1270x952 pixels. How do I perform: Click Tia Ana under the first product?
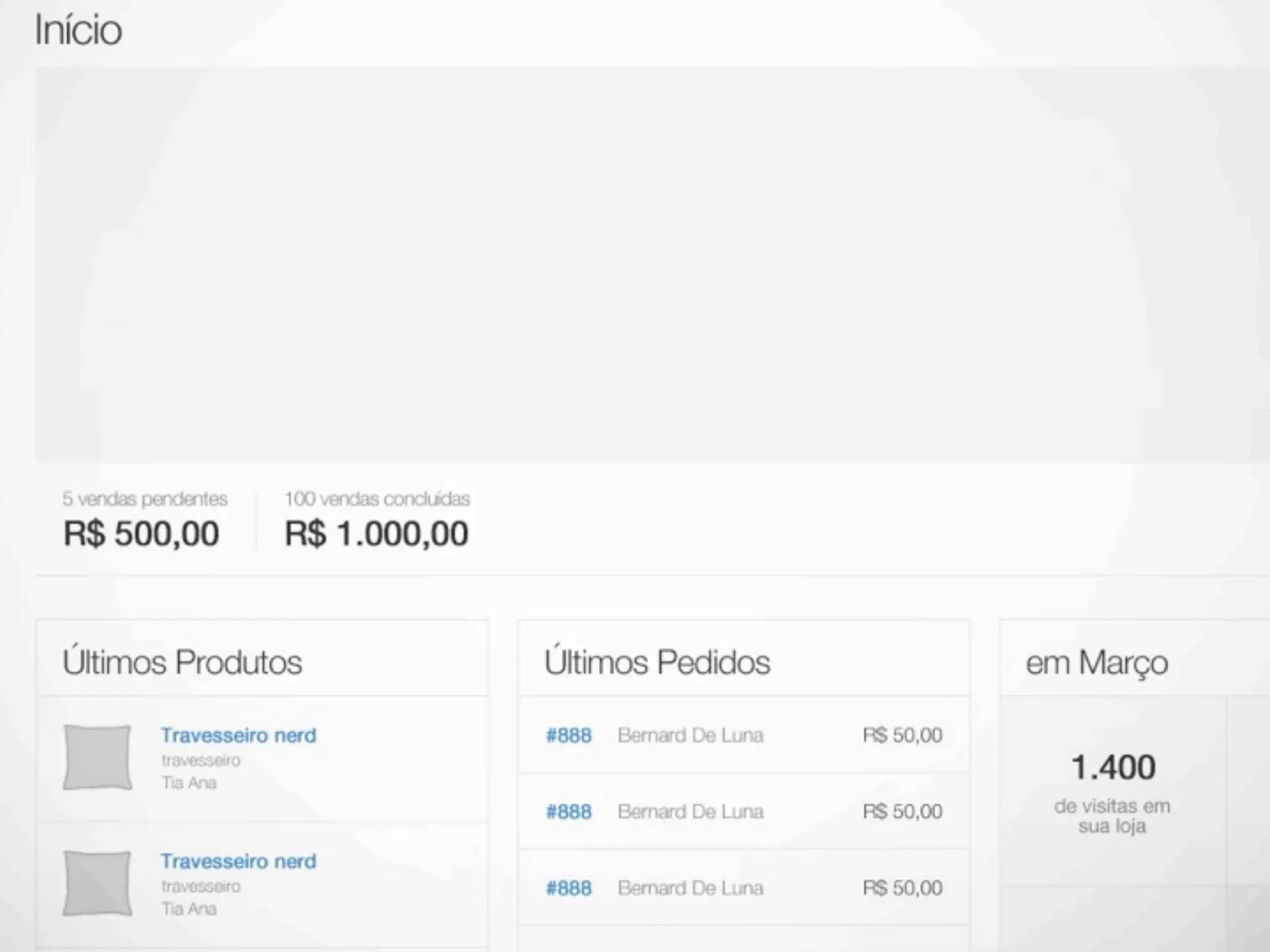(x=189, y=783)
